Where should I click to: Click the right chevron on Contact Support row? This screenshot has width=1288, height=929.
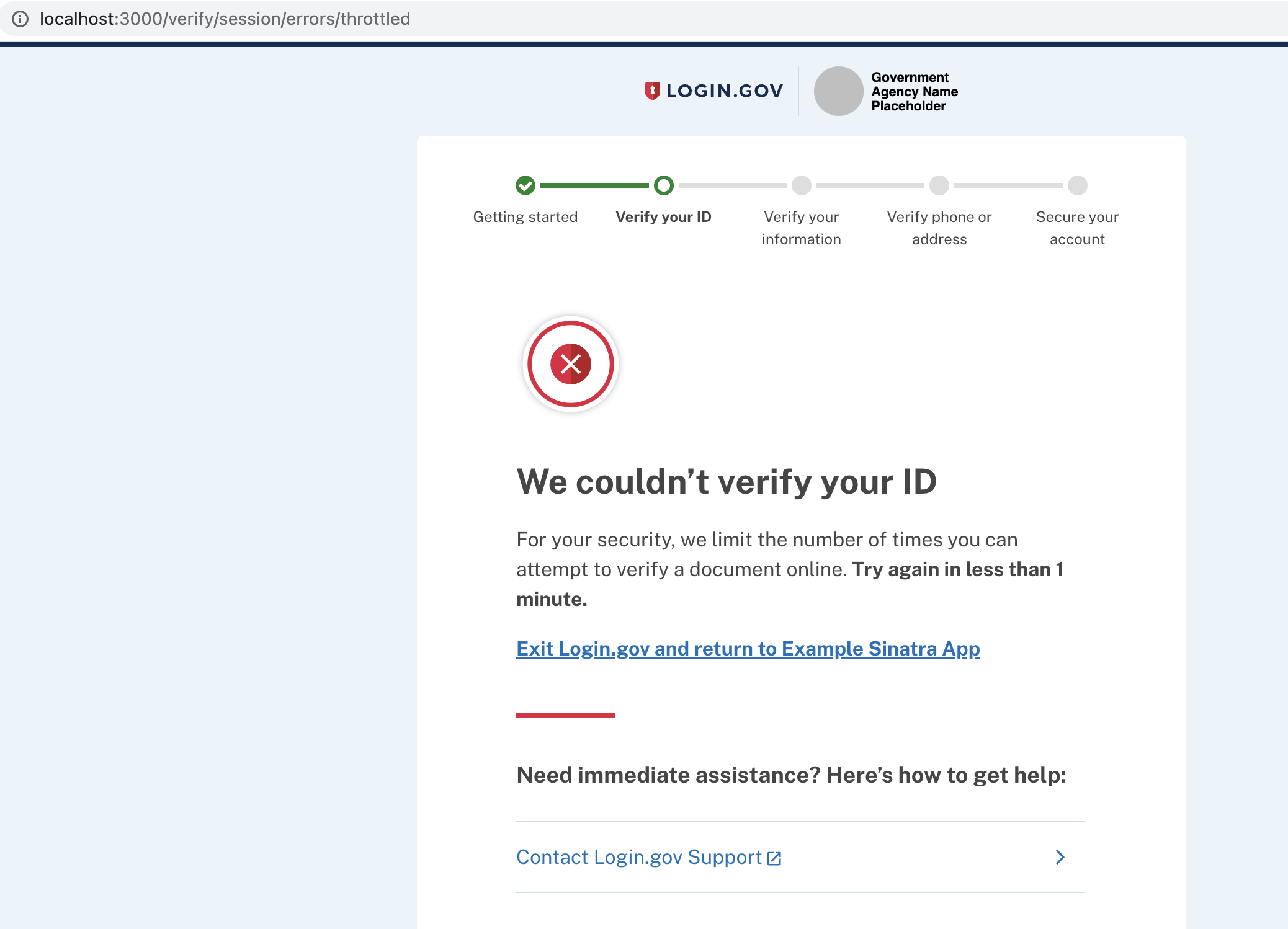coord(1060,857)
